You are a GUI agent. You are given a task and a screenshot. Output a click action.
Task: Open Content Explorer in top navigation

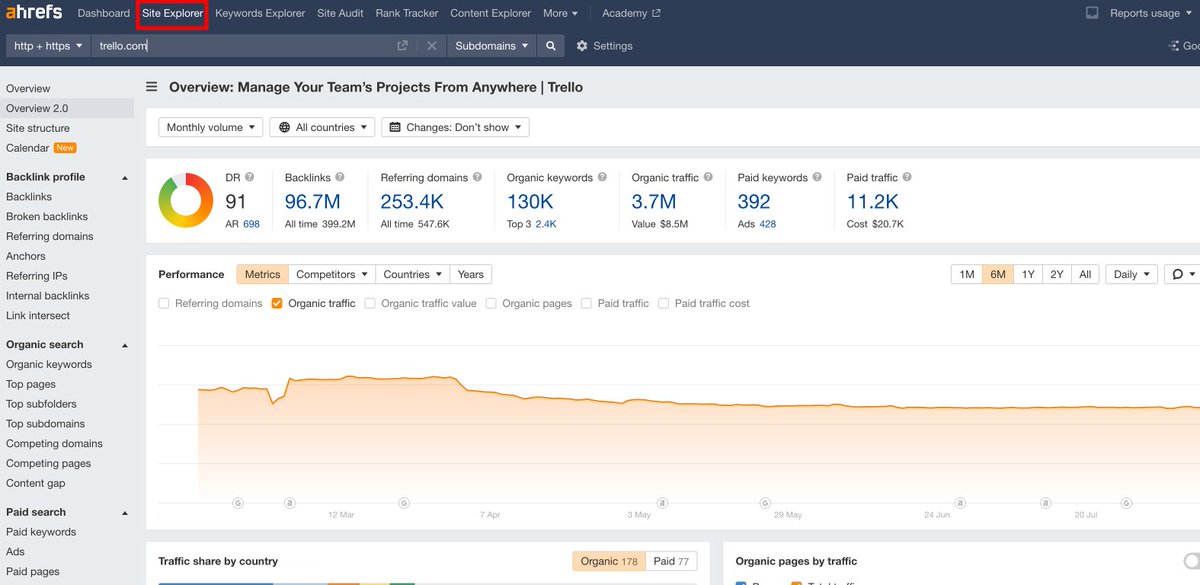click(x=491, y=13)
